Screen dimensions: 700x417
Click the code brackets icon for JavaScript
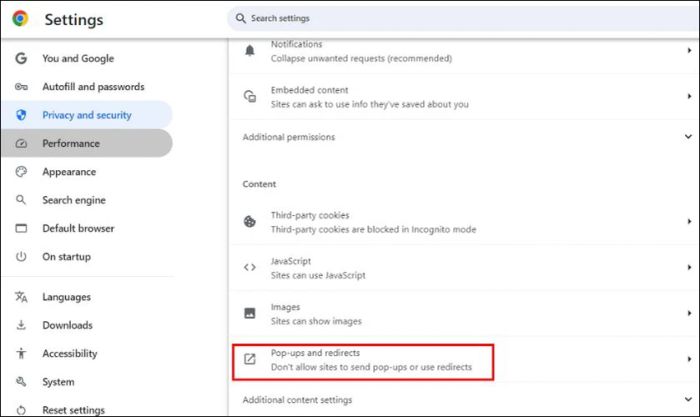pos(250,267)
